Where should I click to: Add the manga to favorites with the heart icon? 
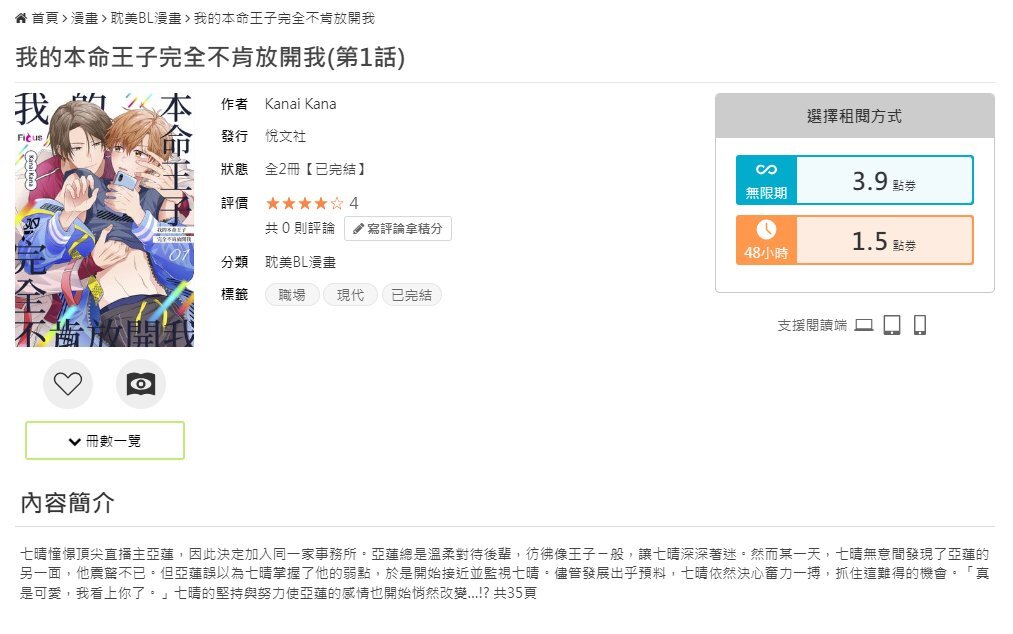(x=68, y=384)
